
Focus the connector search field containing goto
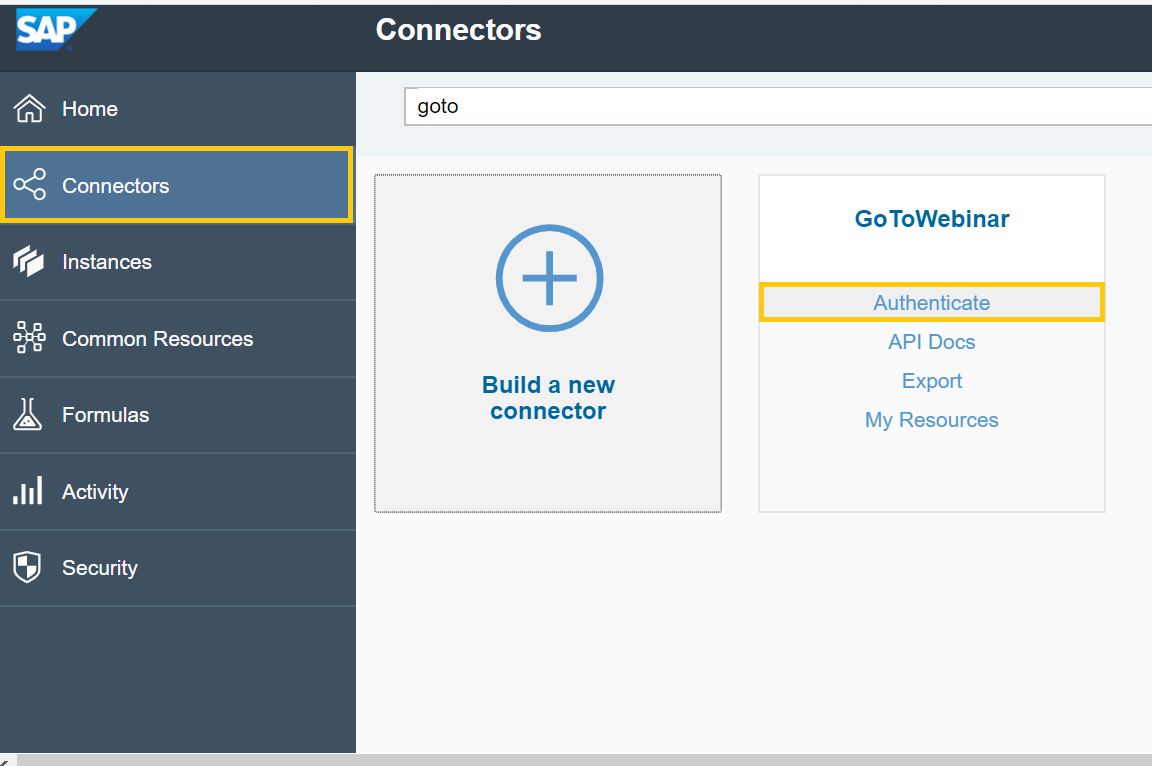click(778, 106)
